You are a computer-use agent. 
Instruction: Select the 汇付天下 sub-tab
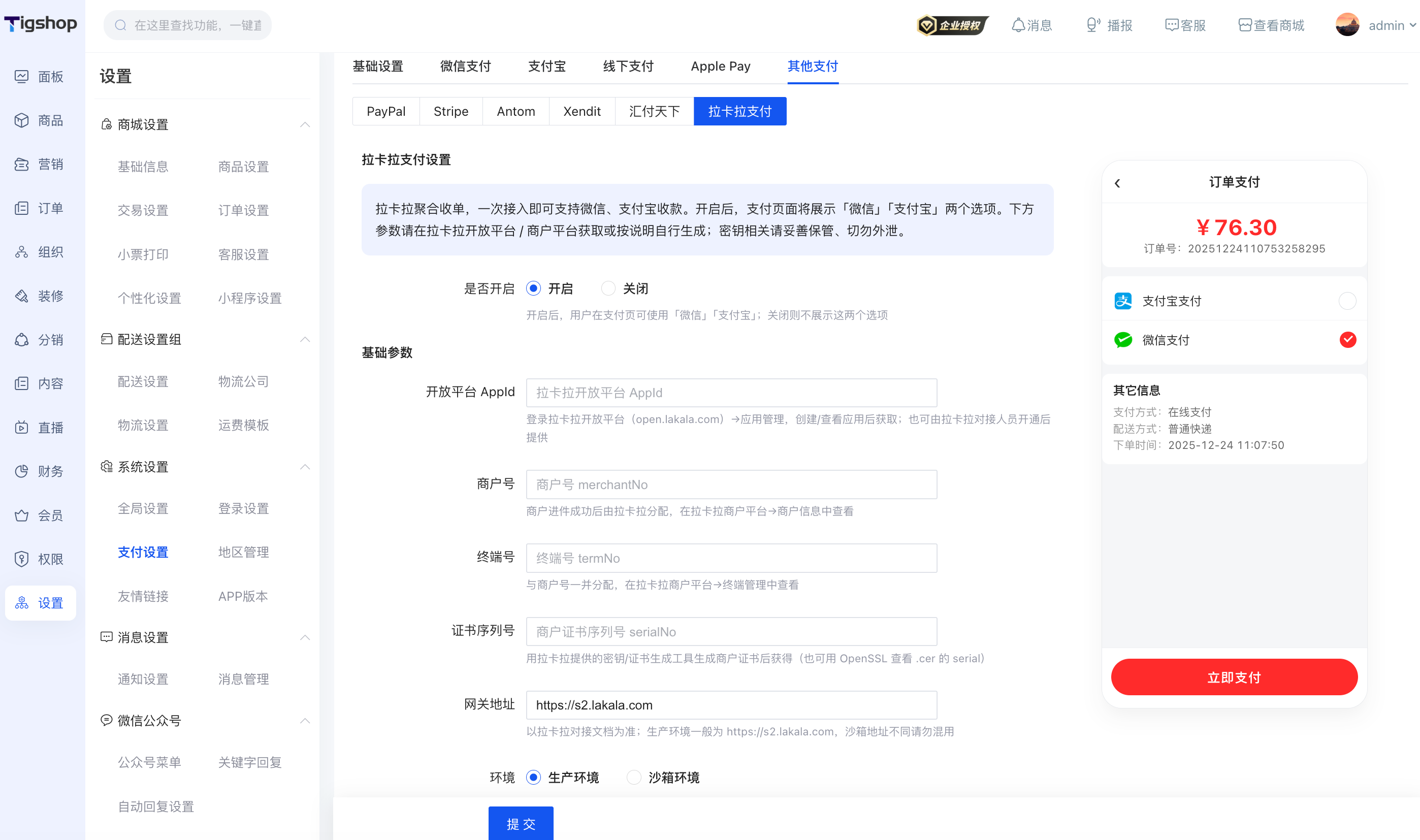pos(654,111)
